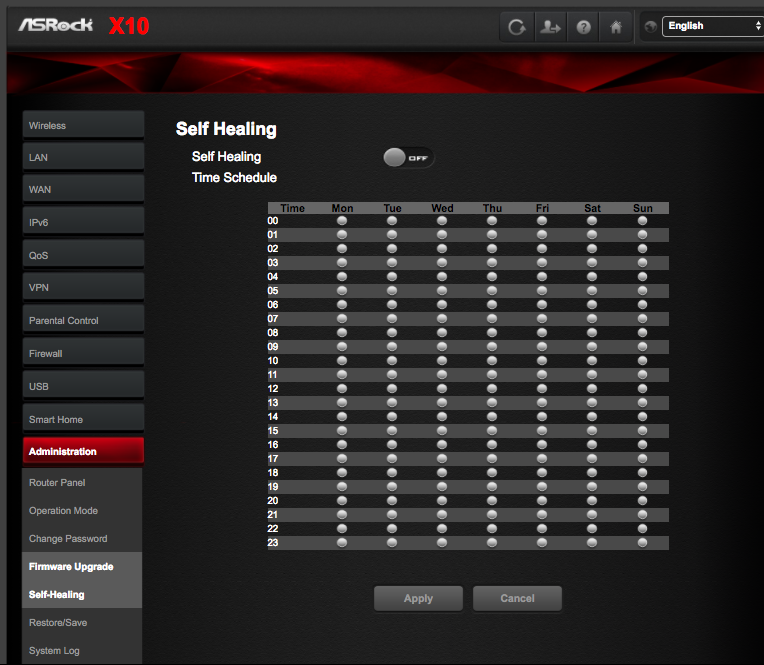764x665 pixels.
Task: Select Wed at hour 14 radio
Action: (442, 417)
